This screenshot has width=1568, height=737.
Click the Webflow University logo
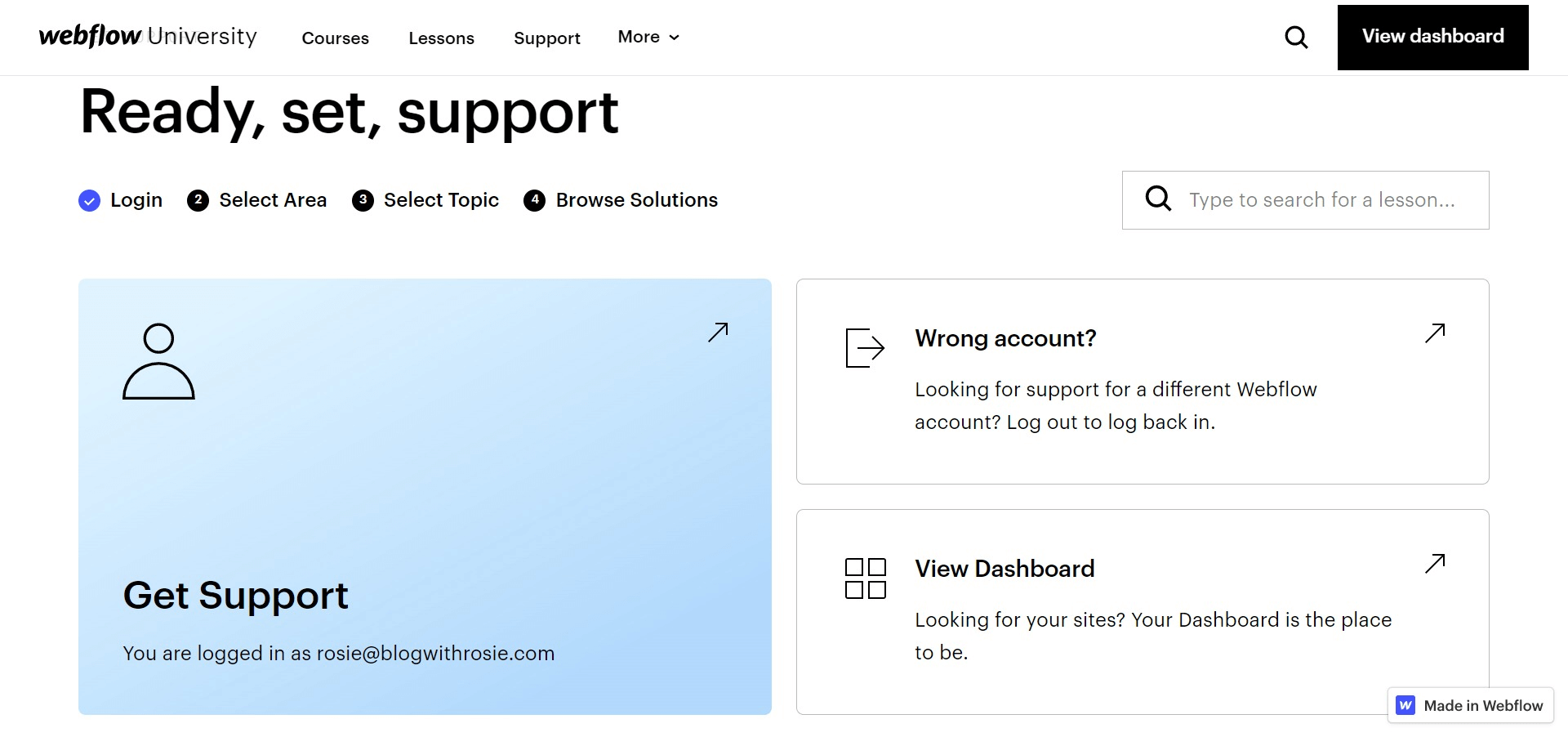point(148,37)
